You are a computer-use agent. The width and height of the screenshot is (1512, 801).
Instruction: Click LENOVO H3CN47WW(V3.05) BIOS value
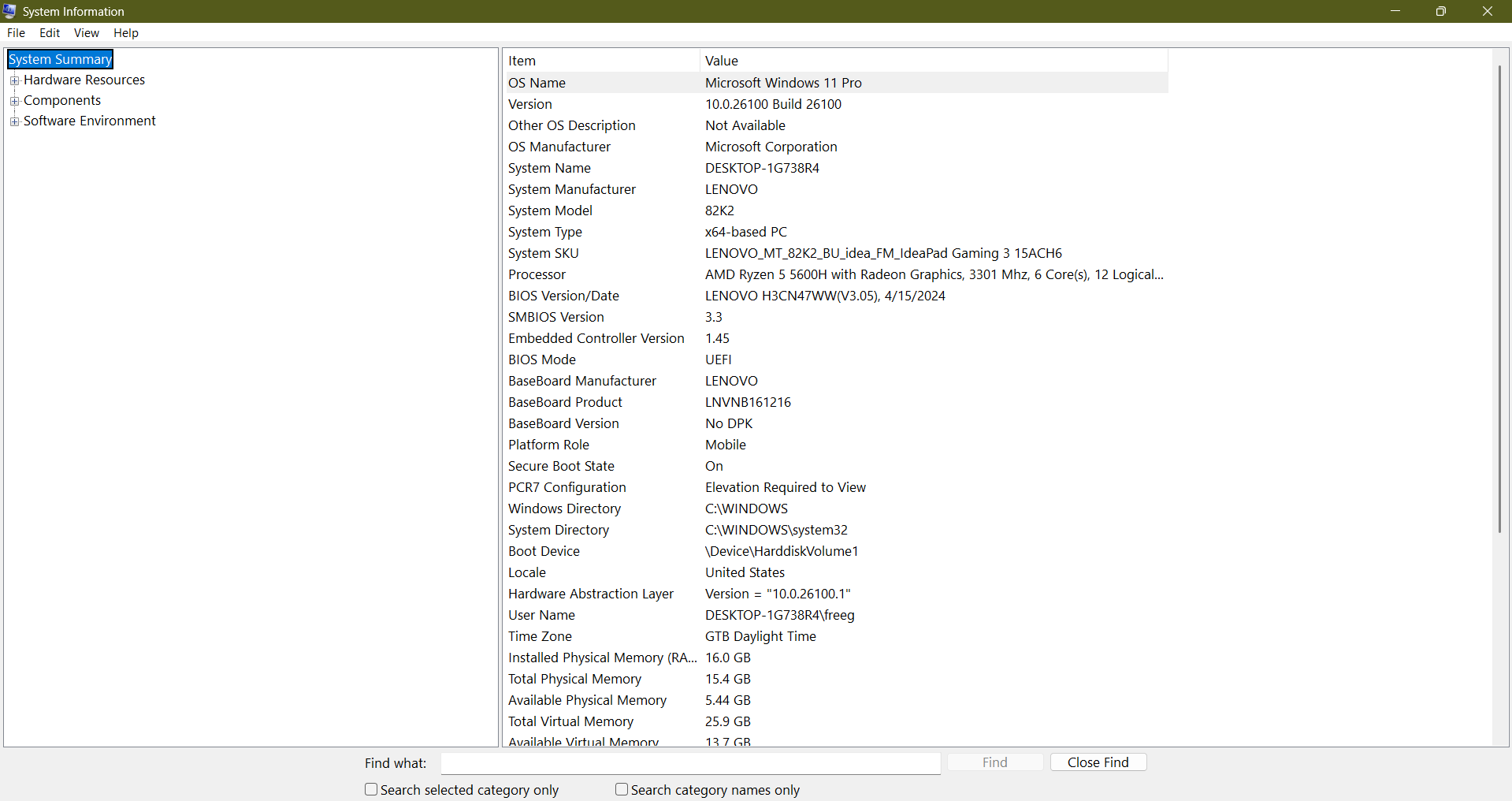click(825, 296)
